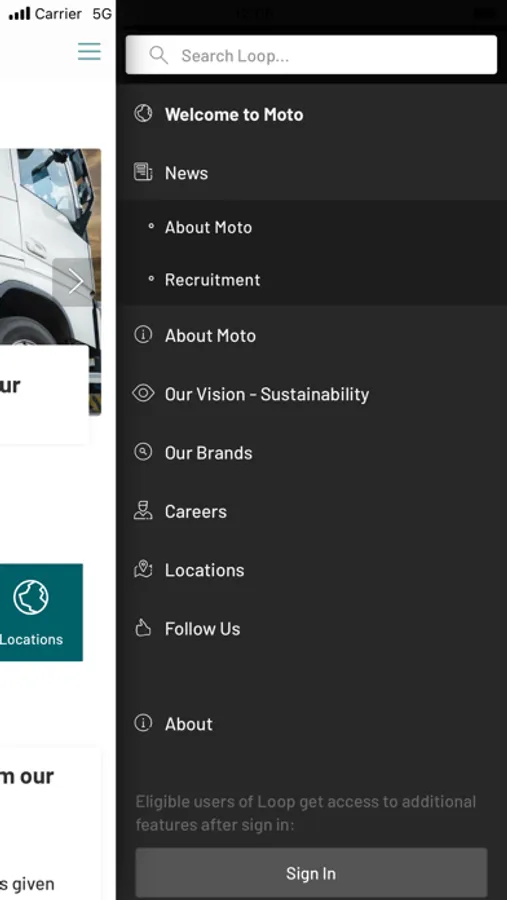The image size is (507, 900).
Task: Click the magnifier icon in search bar
Action: [x=158, y=55]
